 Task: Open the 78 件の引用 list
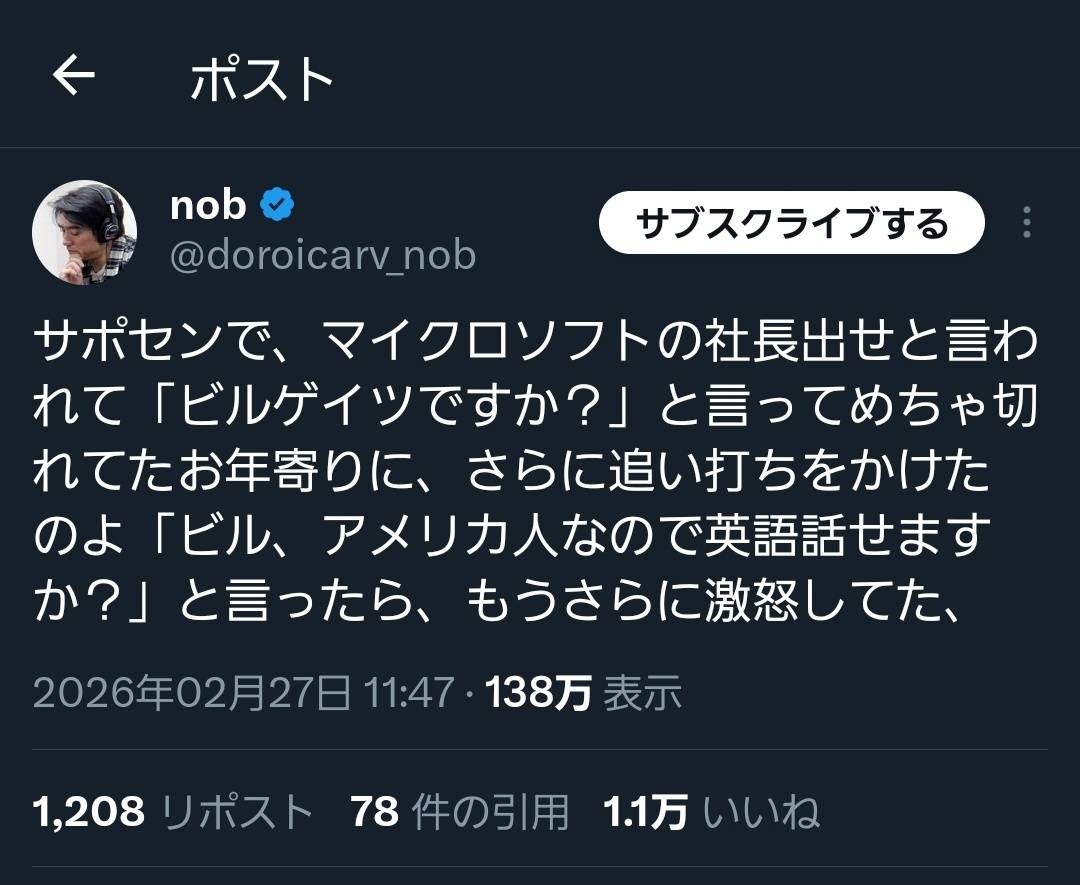click(x=460, y=812)
